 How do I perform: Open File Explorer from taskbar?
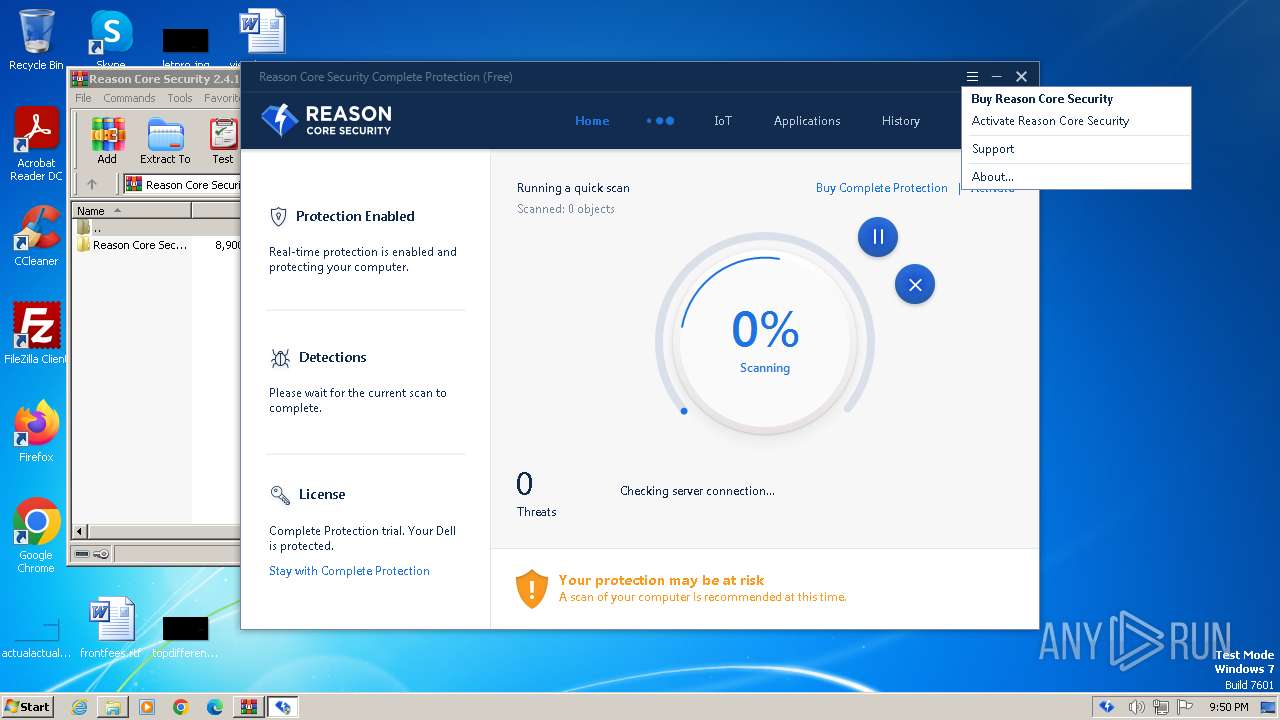pos(113,707)
